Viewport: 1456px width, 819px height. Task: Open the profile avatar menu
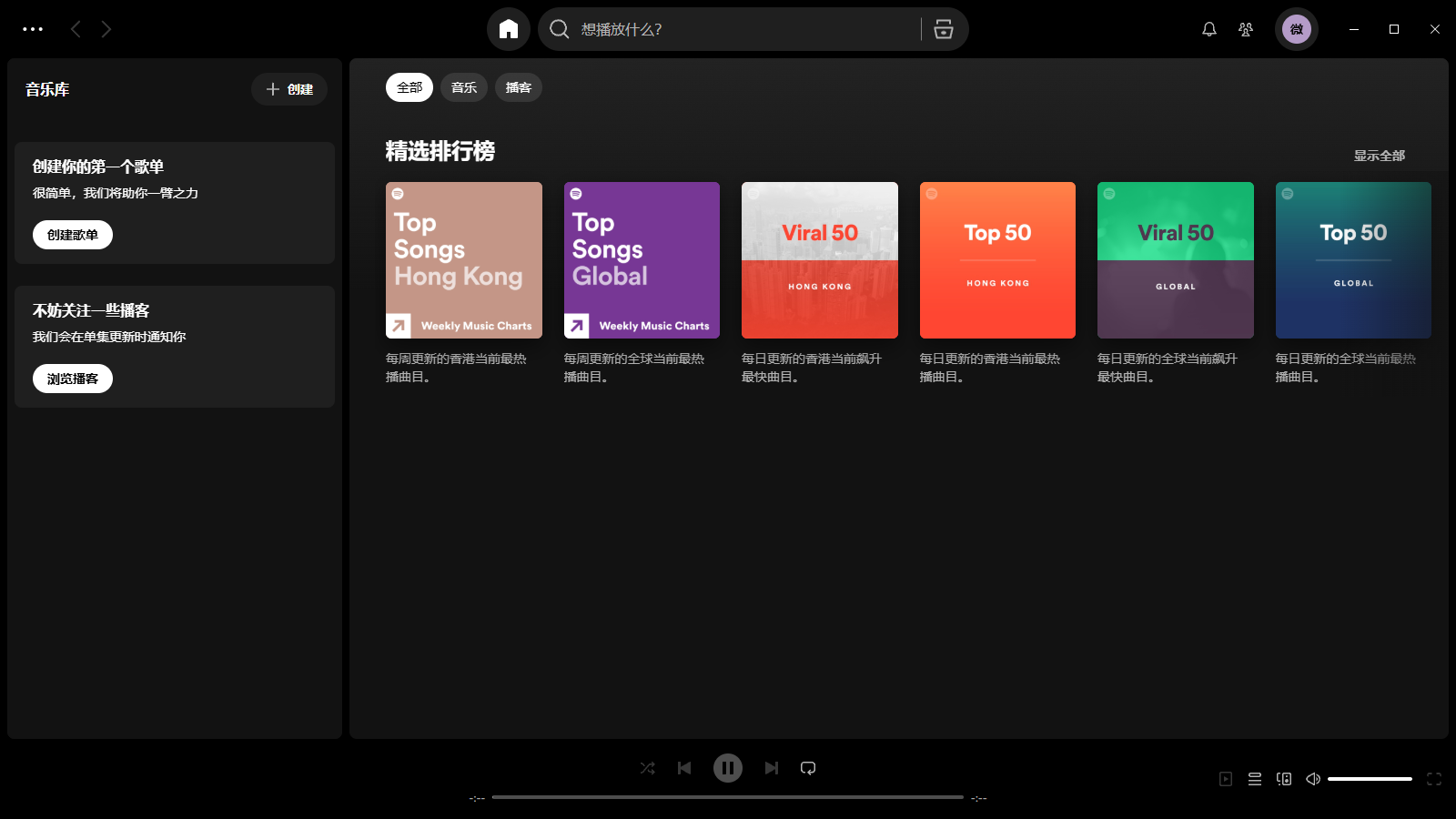pos(1296,29)
